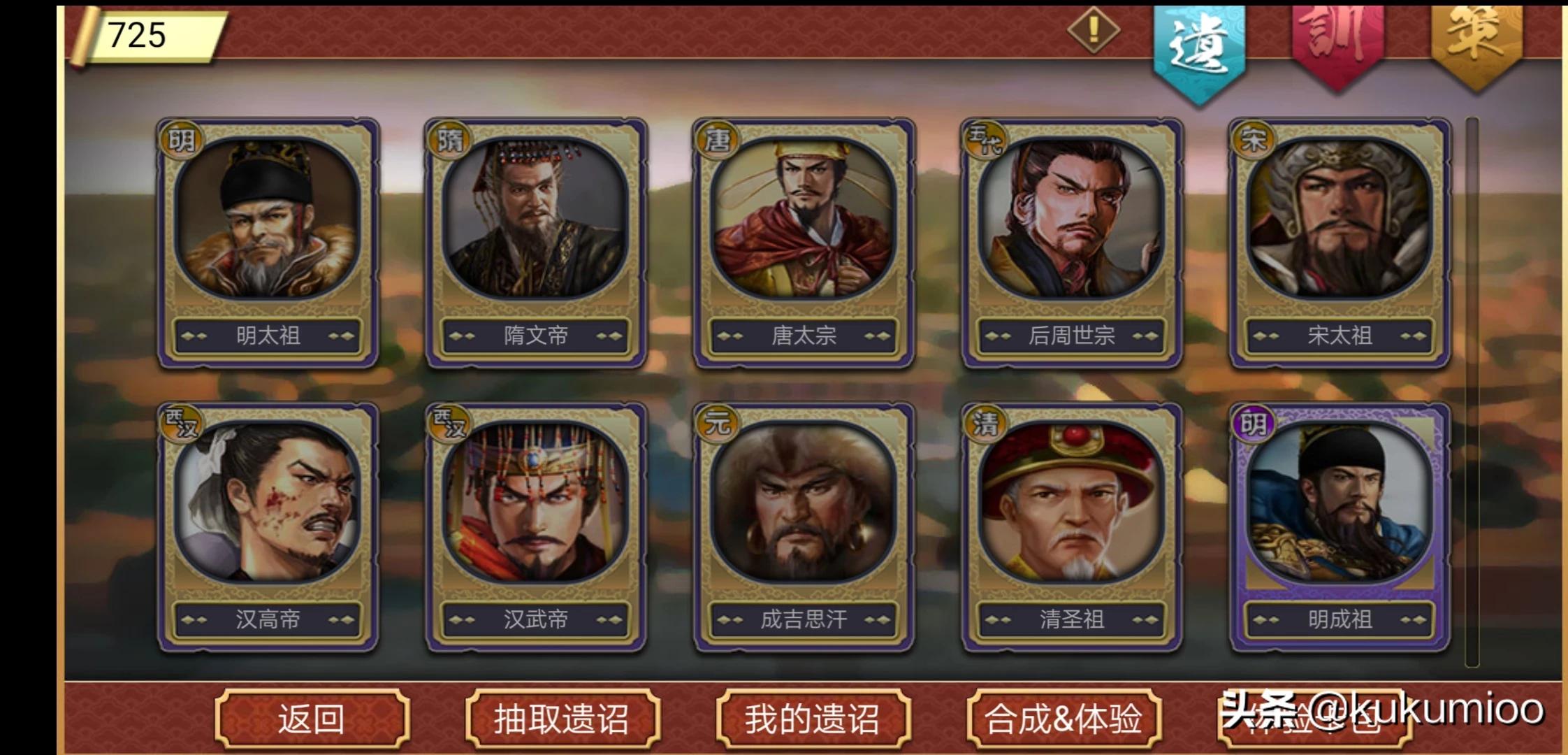Open the 抽取遗诏 draw button

click(562, 719)
